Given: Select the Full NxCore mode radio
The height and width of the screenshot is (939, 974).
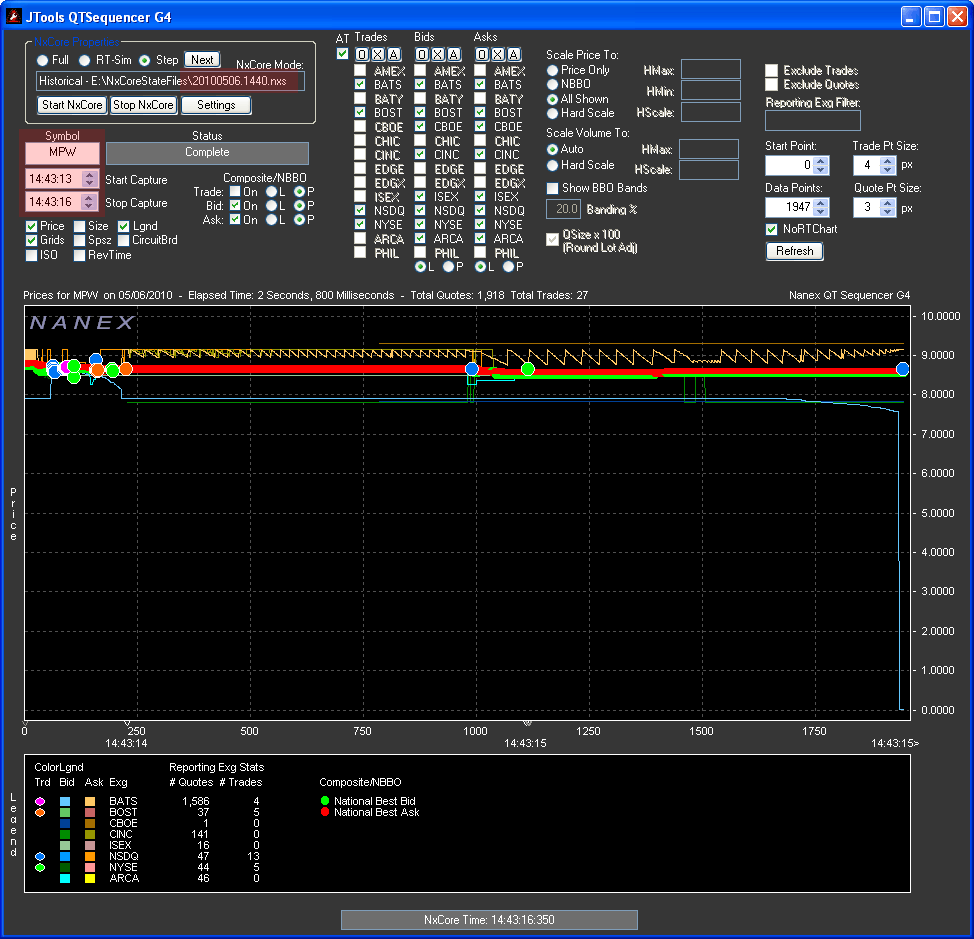Looking at the screenshot, I should [42, 60].
